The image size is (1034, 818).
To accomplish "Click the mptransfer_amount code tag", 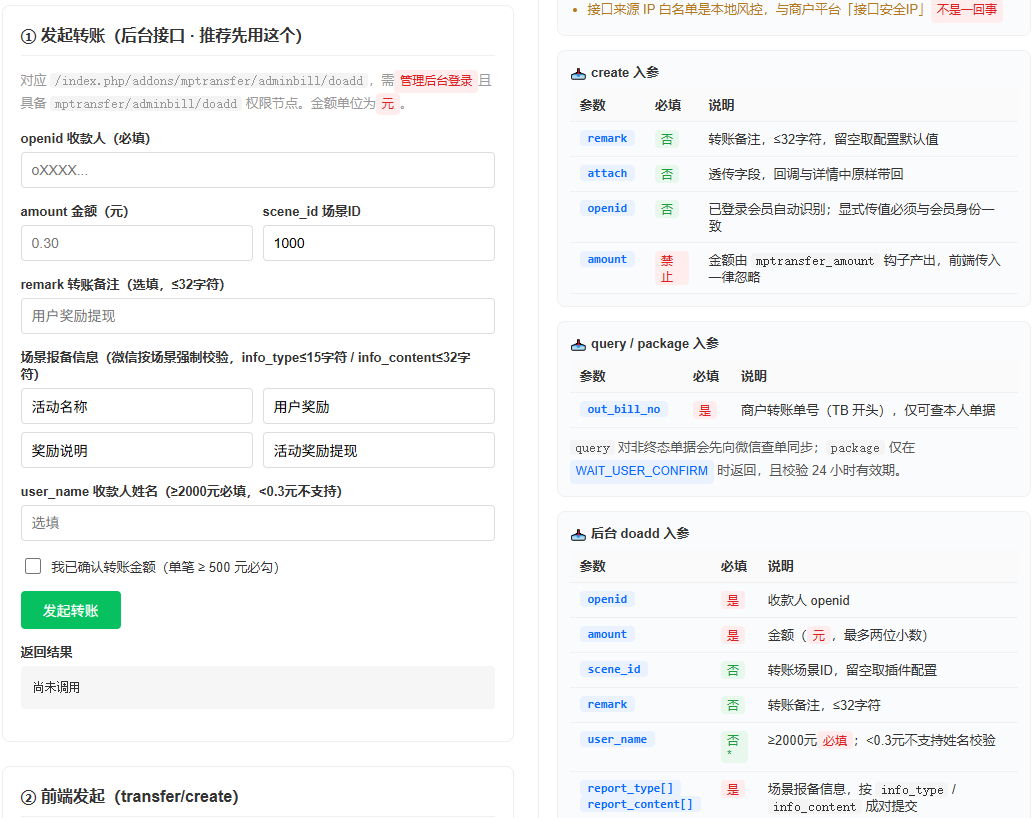I will (x=814, y=261).
